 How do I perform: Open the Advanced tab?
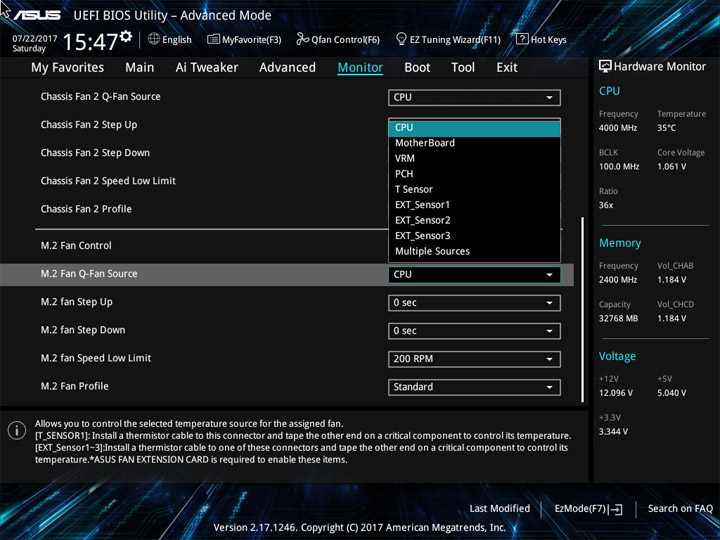tap(287, 68)
